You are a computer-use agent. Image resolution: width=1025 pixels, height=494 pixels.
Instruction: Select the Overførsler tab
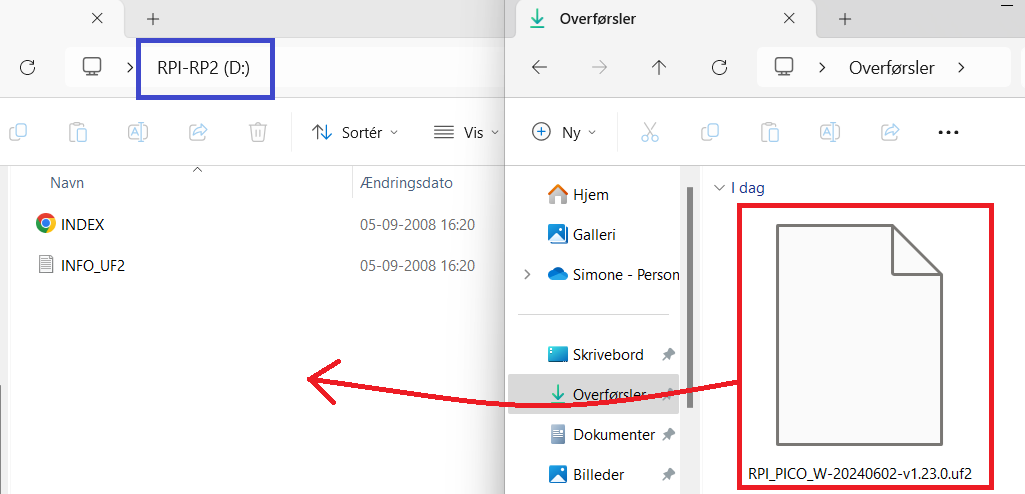click(x=665, y=19)
